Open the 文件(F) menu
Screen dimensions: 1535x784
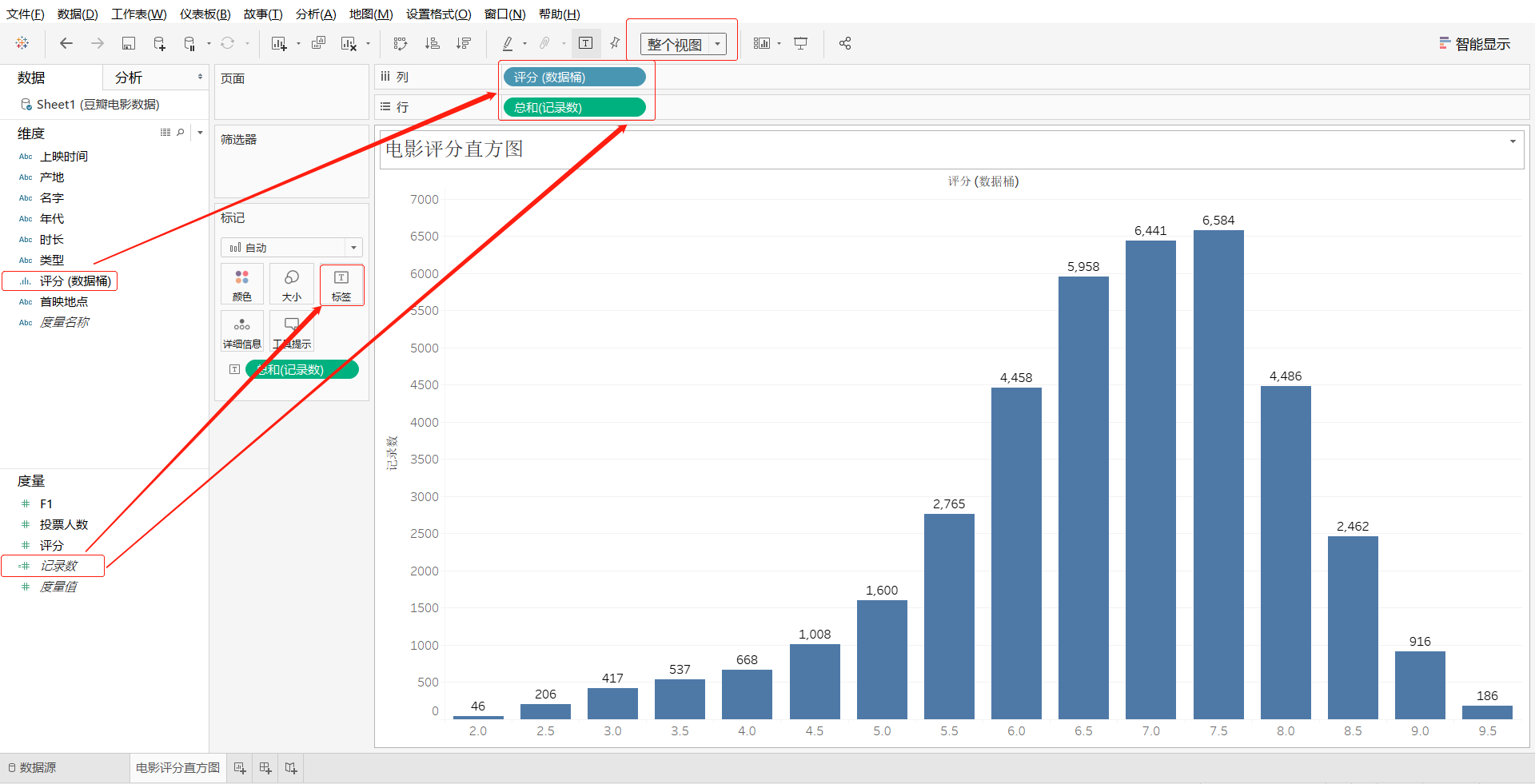[x=26, y=14]
